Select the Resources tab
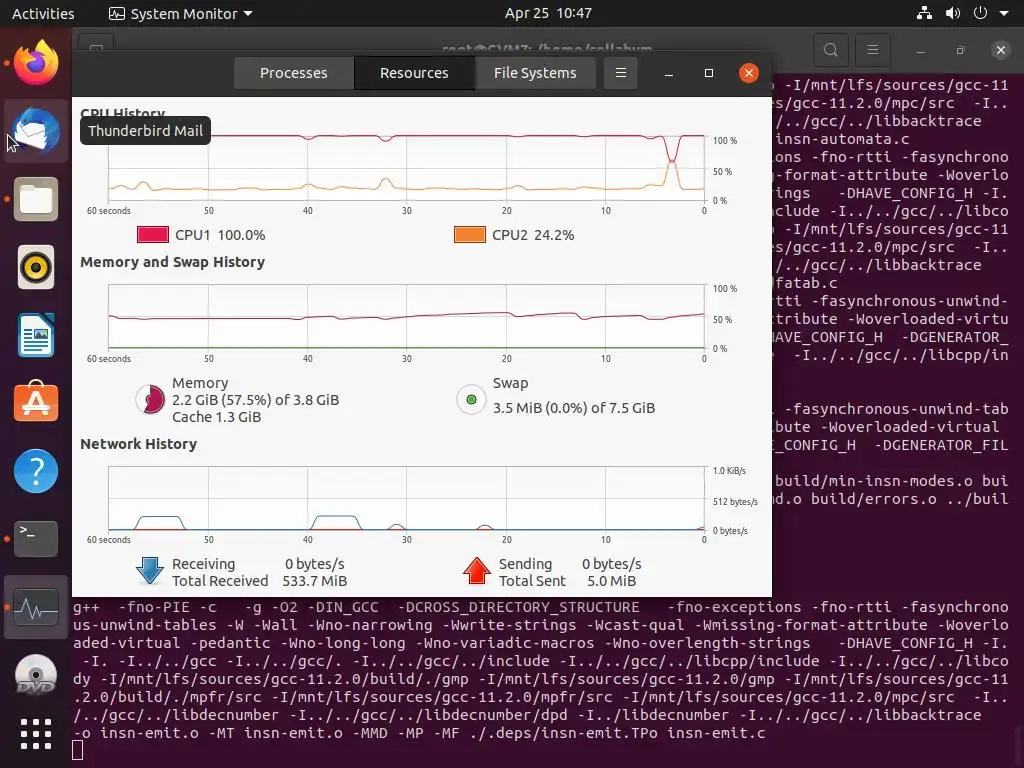 414,73
